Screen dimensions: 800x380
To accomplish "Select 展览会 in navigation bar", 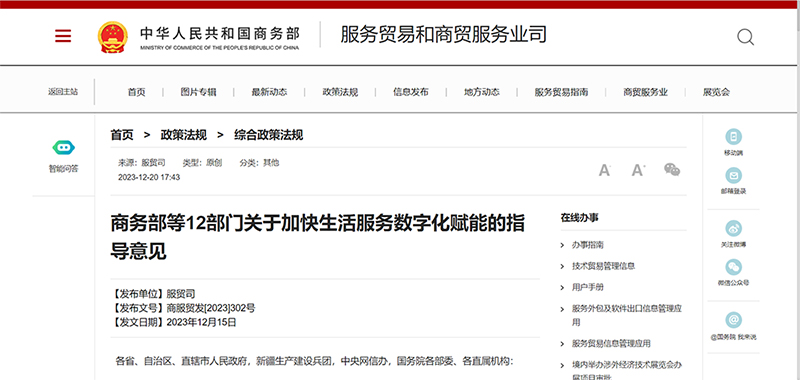I will coord(716,92).
